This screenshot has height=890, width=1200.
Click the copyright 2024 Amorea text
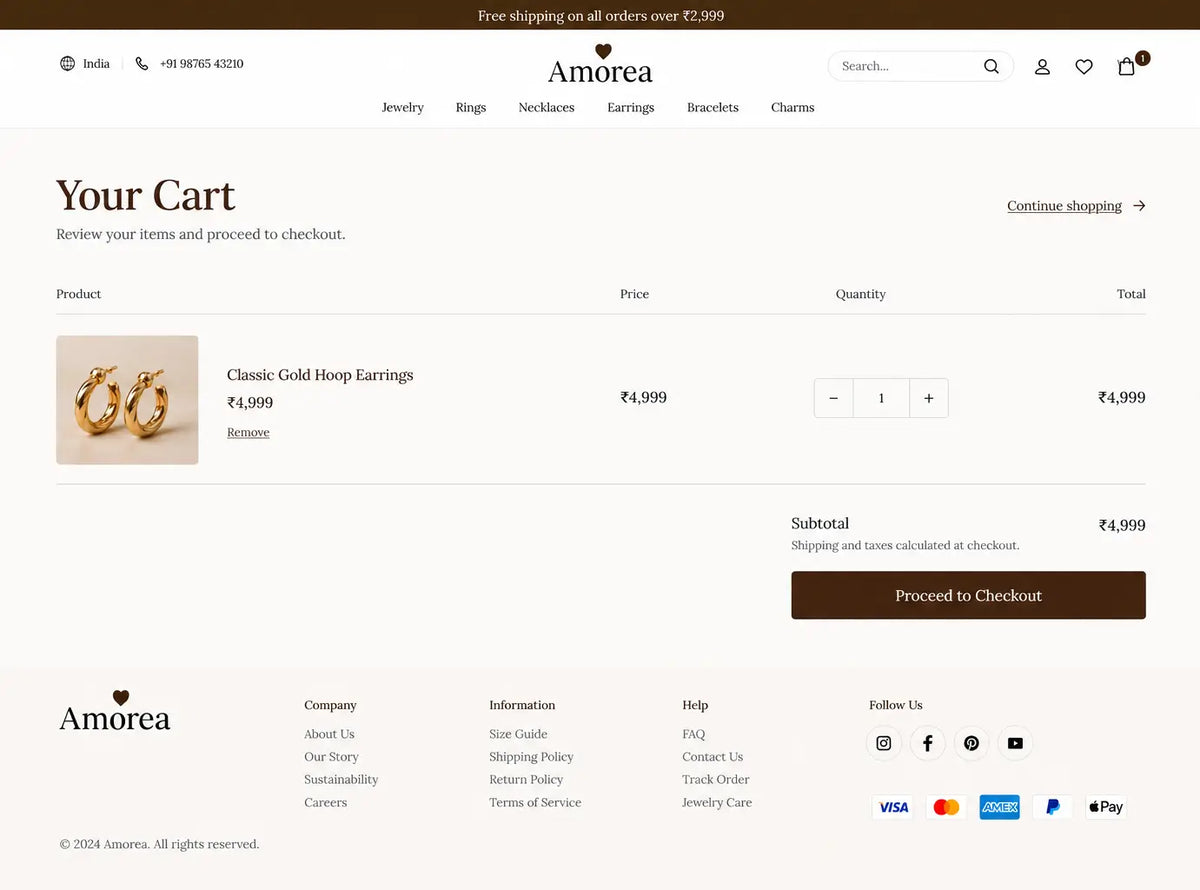159,844
